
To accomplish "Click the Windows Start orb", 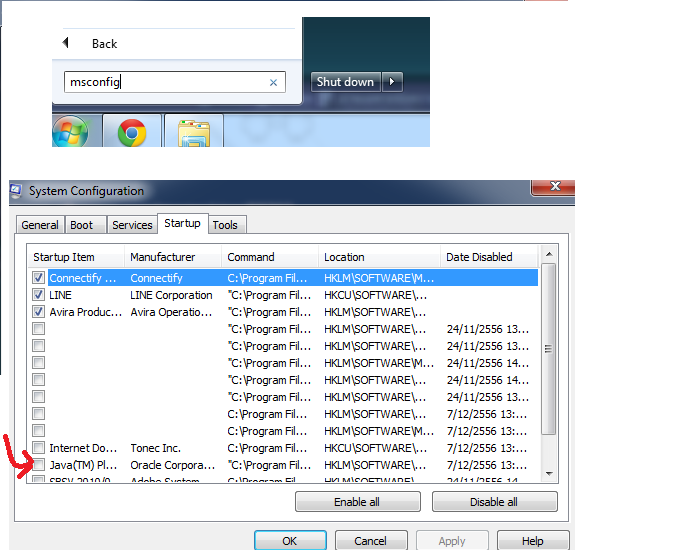I will [x=70, y=131].
